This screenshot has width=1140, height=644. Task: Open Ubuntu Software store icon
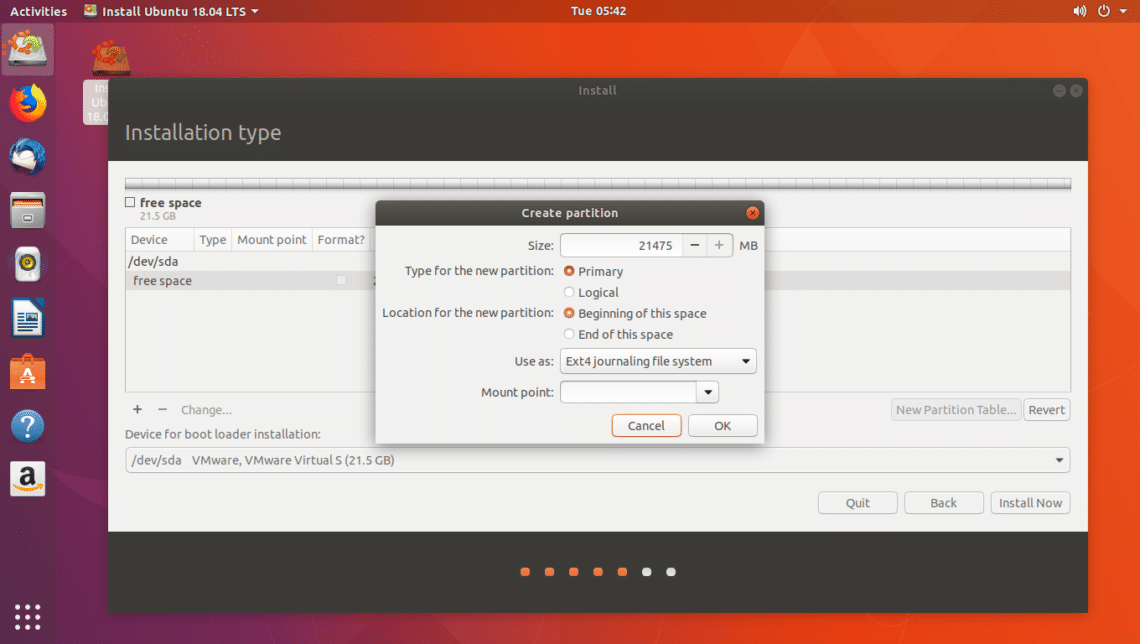coord(28,371)
